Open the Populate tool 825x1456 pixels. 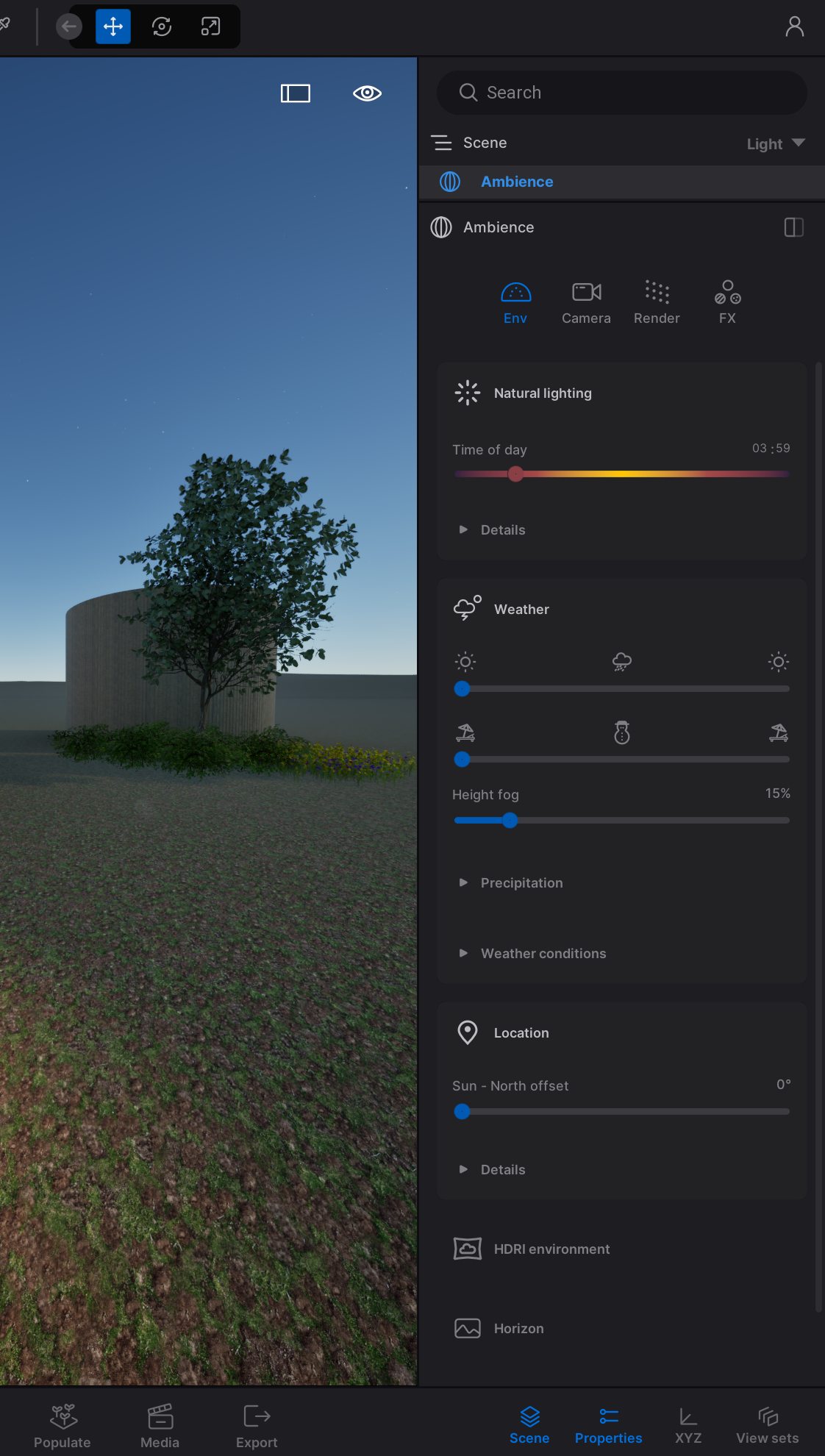[x=63, y=1426]
